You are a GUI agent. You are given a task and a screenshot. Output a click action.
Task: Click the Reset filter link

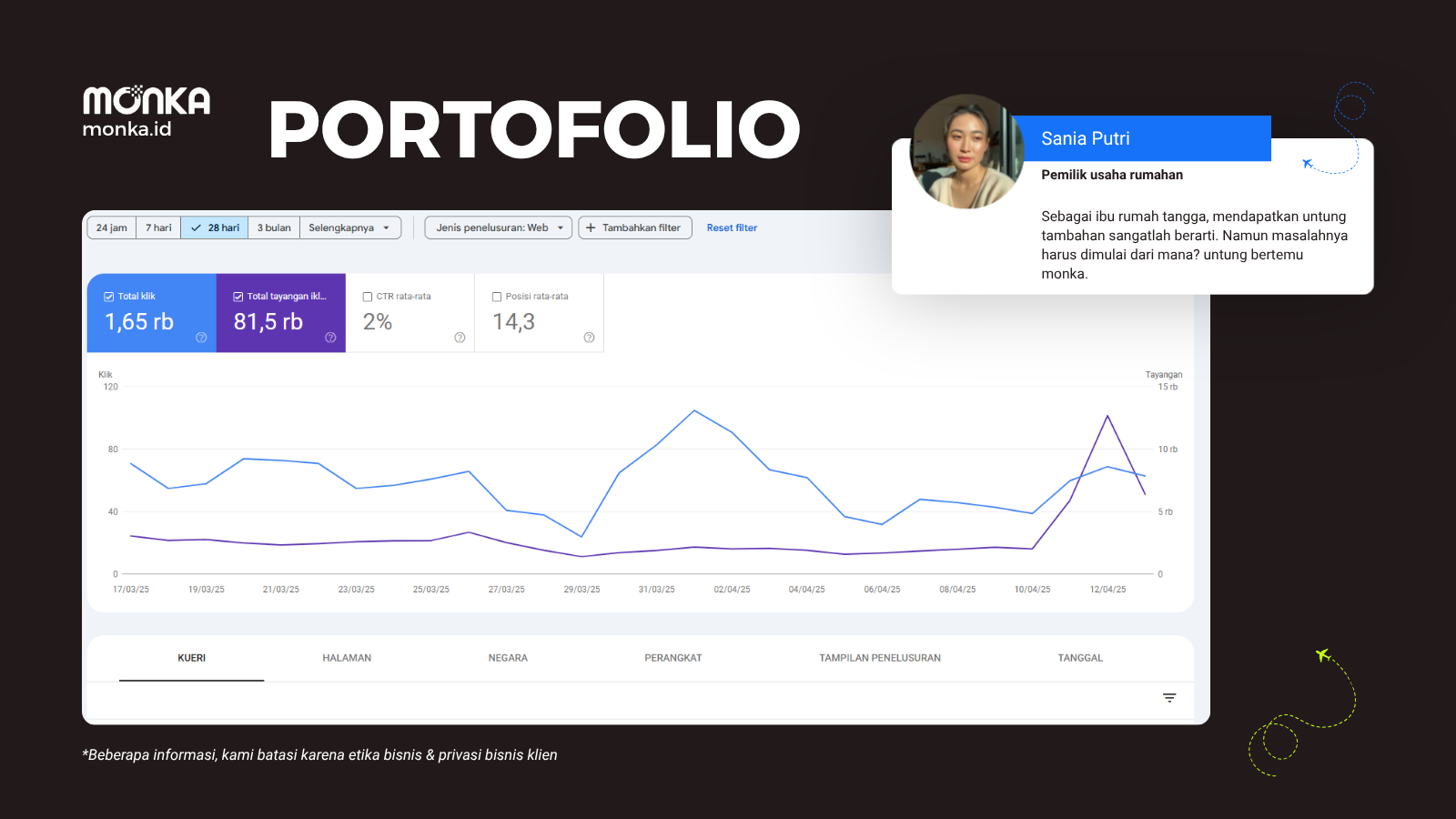click(x=732, y=227)
